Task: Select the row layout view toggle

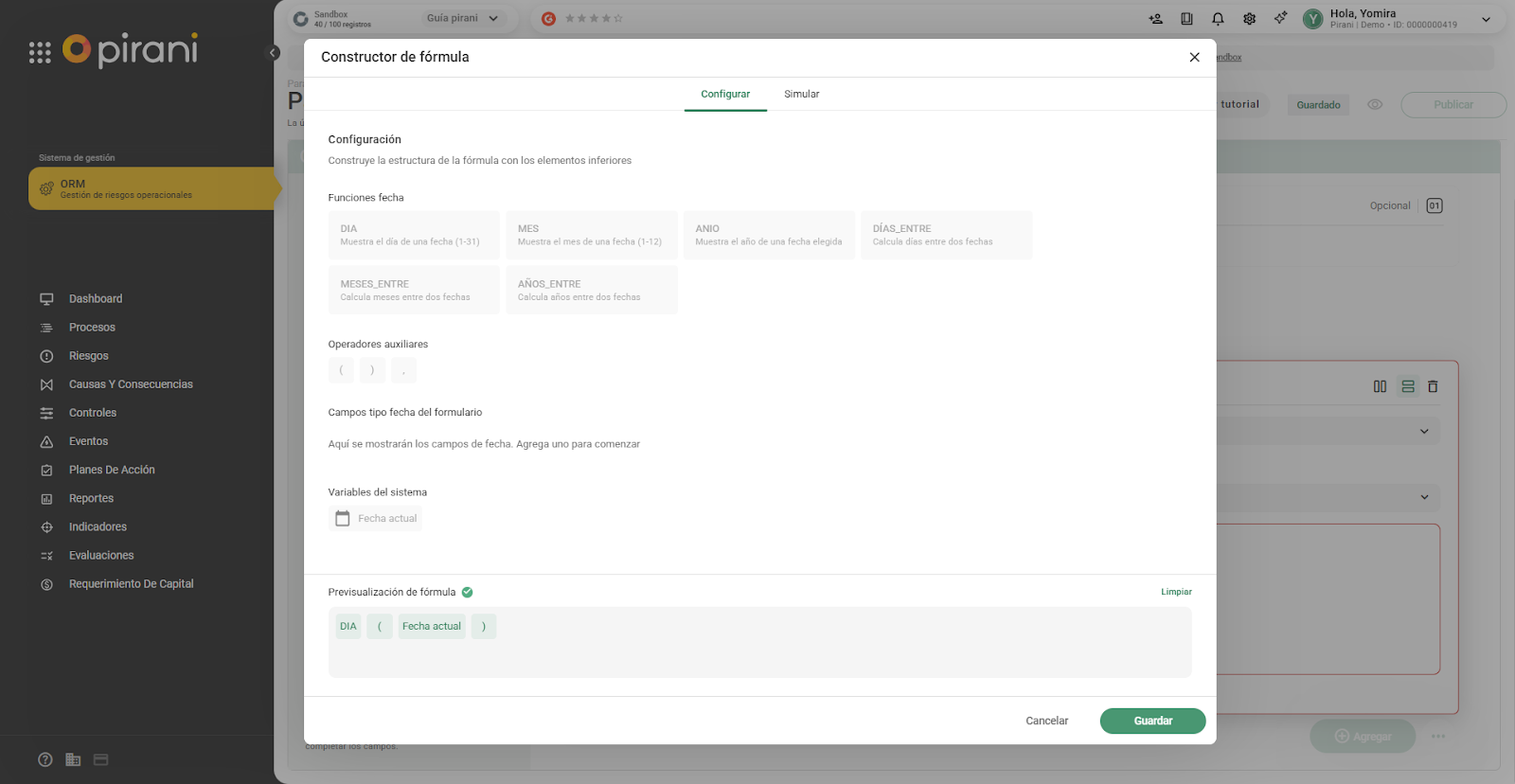Action: tap(1408, 386)
